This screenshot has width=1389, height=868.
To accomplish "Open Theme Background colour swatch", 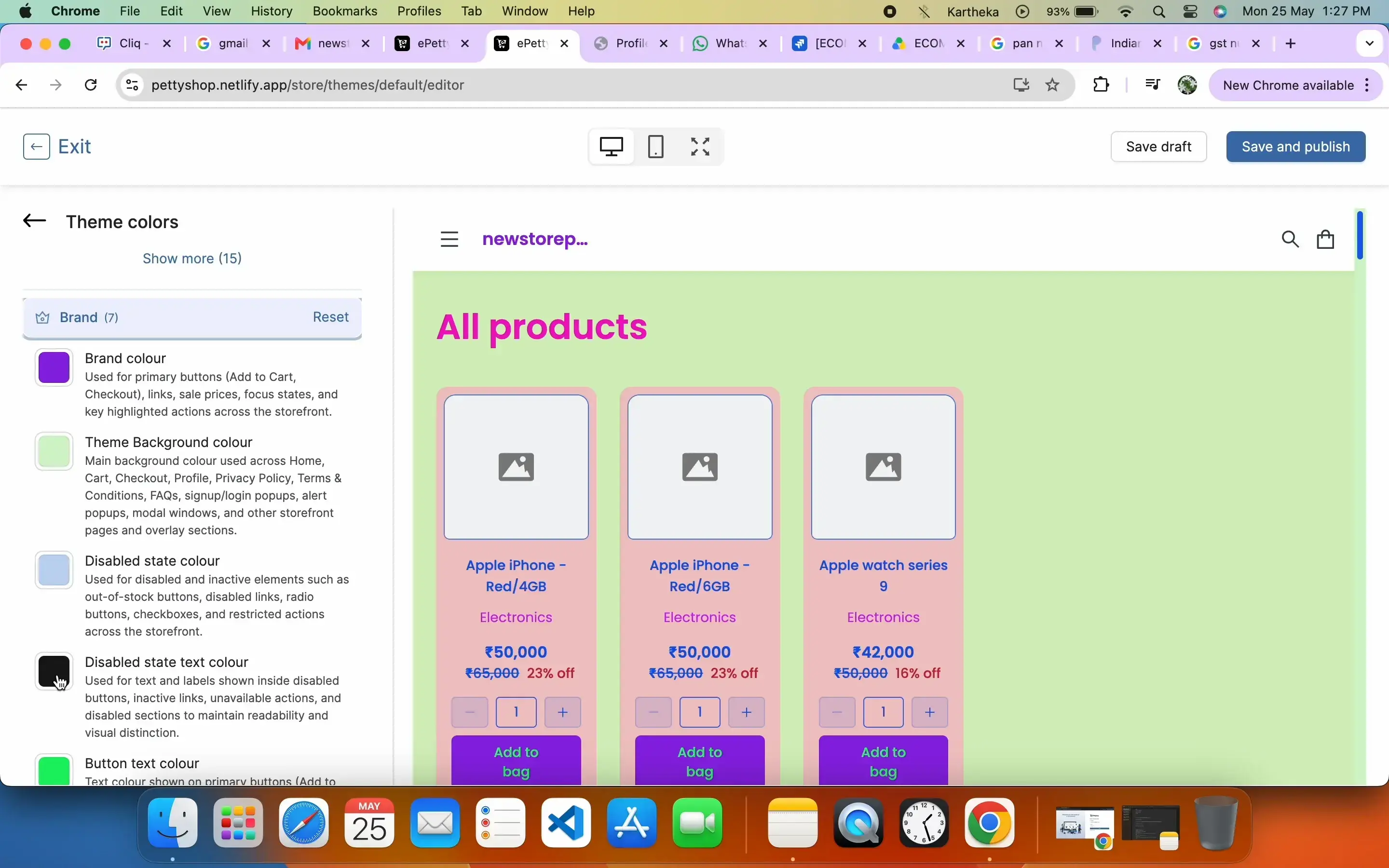I will [x=54, y=452].
